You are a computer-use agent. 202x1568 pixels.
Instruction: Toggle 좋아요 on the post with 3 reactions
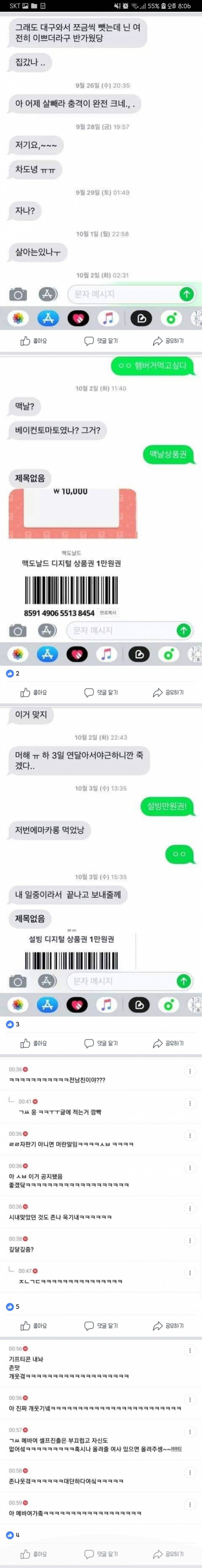pos(33,1043)
